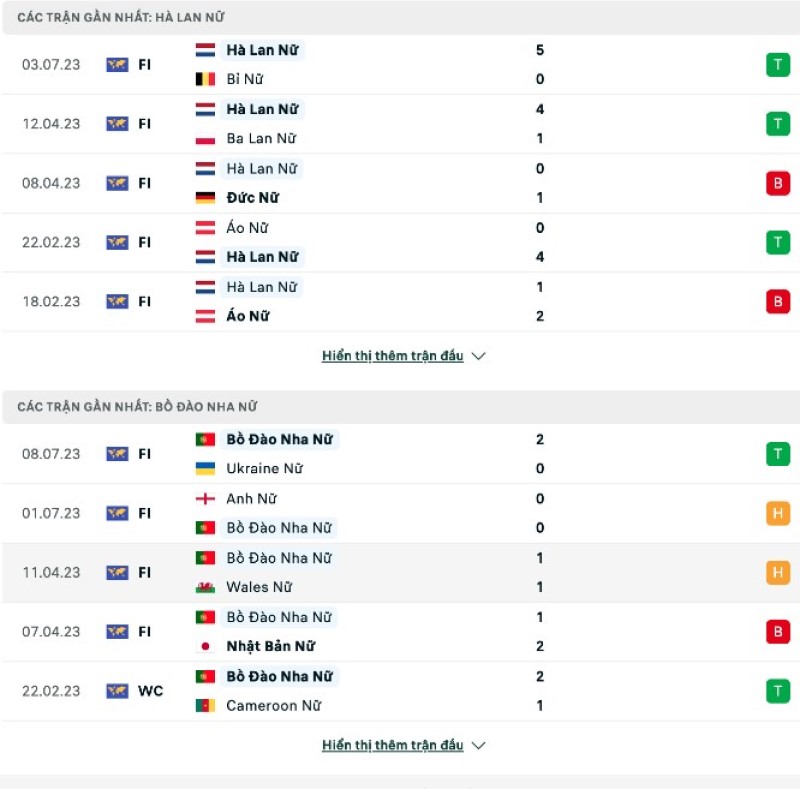Click the Cameroon flag next to Cameroon Nữ
The width and height of the screenshot is (800, 789).
(205, 706)
